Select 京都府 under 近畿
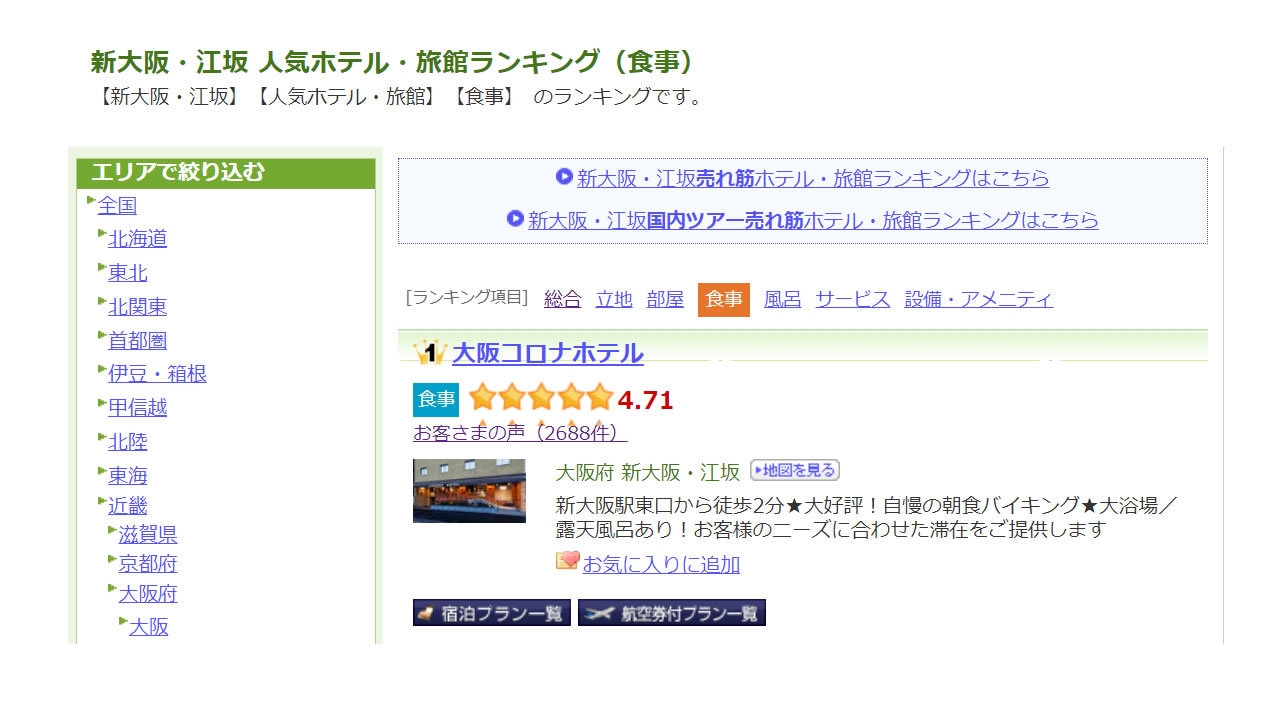The height and width of the screenshot is (720, 1280). pos(148,564)
